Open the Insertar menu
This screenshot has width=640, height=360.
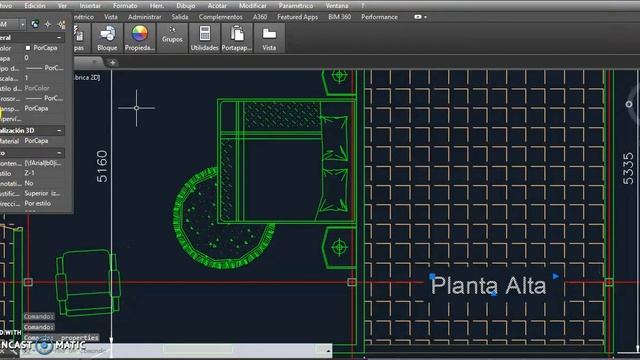[x=90, y=6]
